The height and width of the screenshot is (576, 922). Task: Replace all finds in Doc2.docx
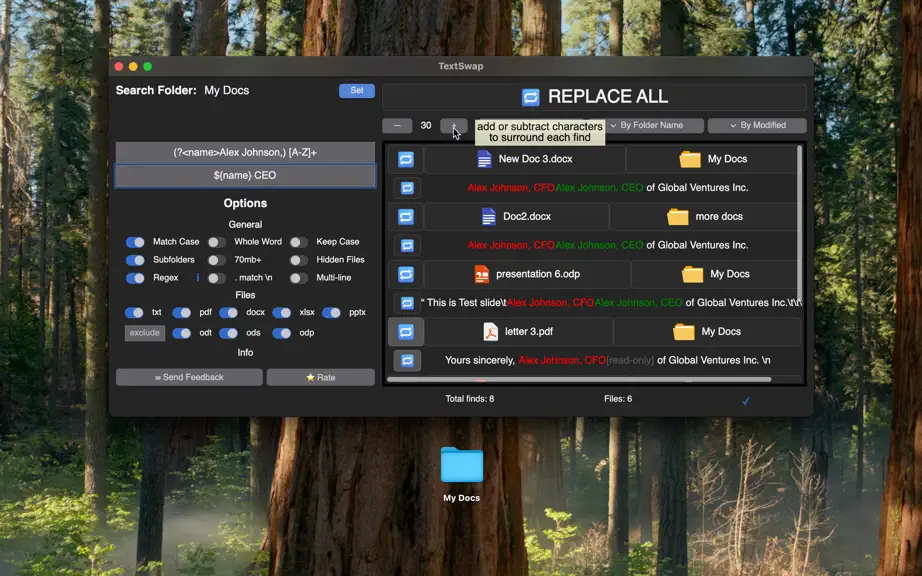click(406, 217)
